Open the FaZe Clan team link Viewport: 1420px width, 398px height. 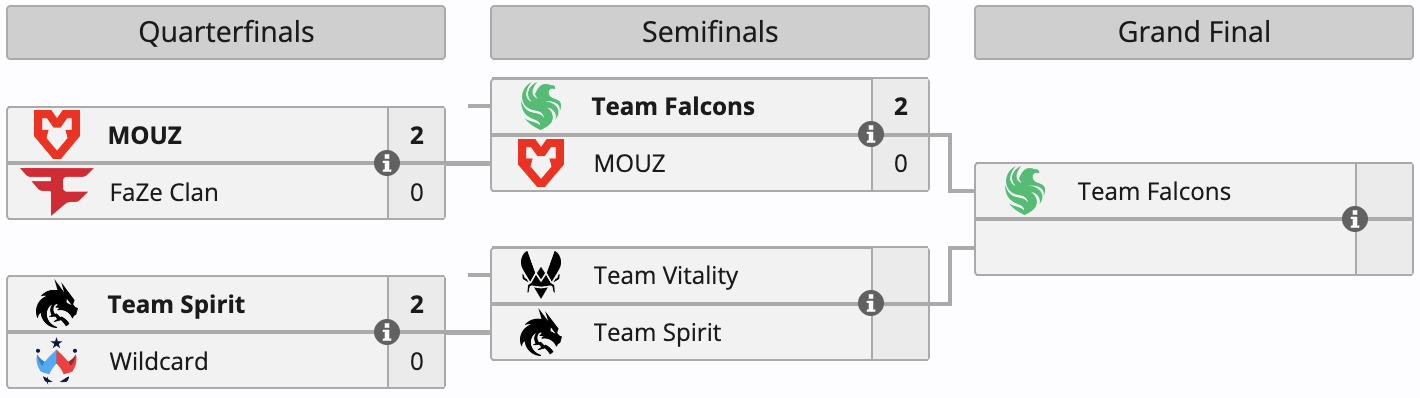point(164,192)
